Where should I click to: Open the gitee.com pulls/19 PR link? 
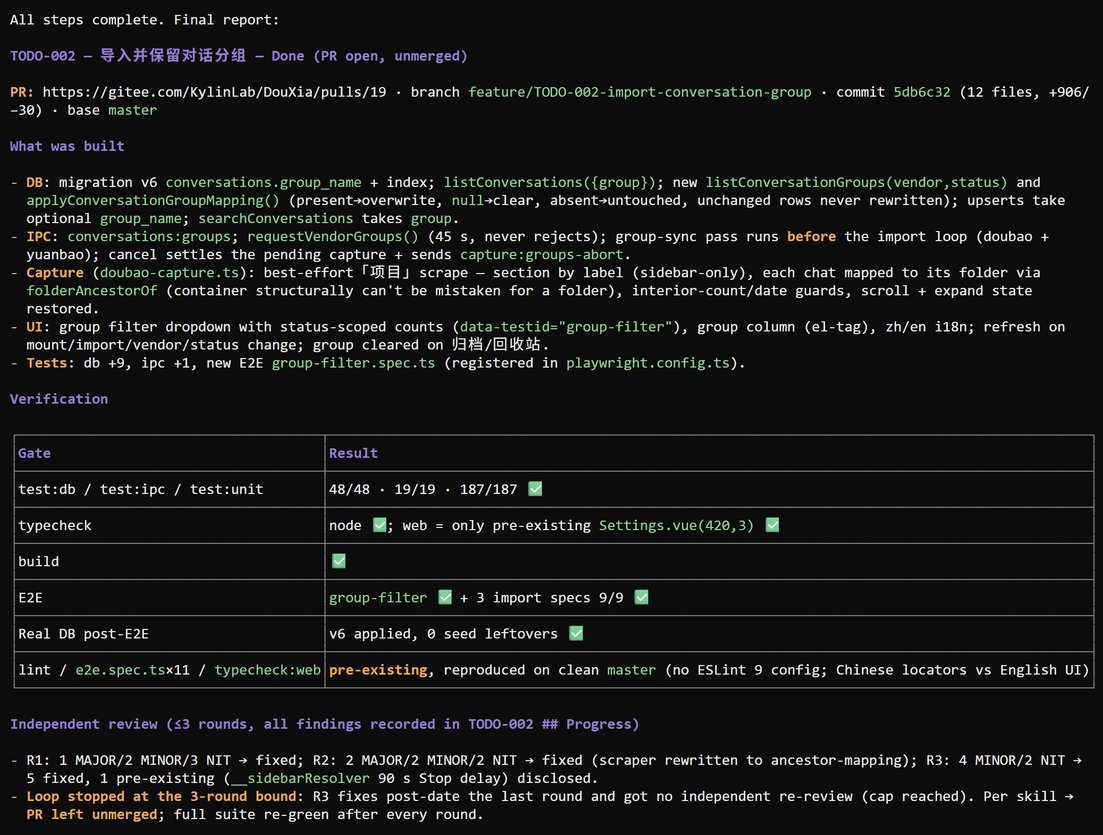214,92
